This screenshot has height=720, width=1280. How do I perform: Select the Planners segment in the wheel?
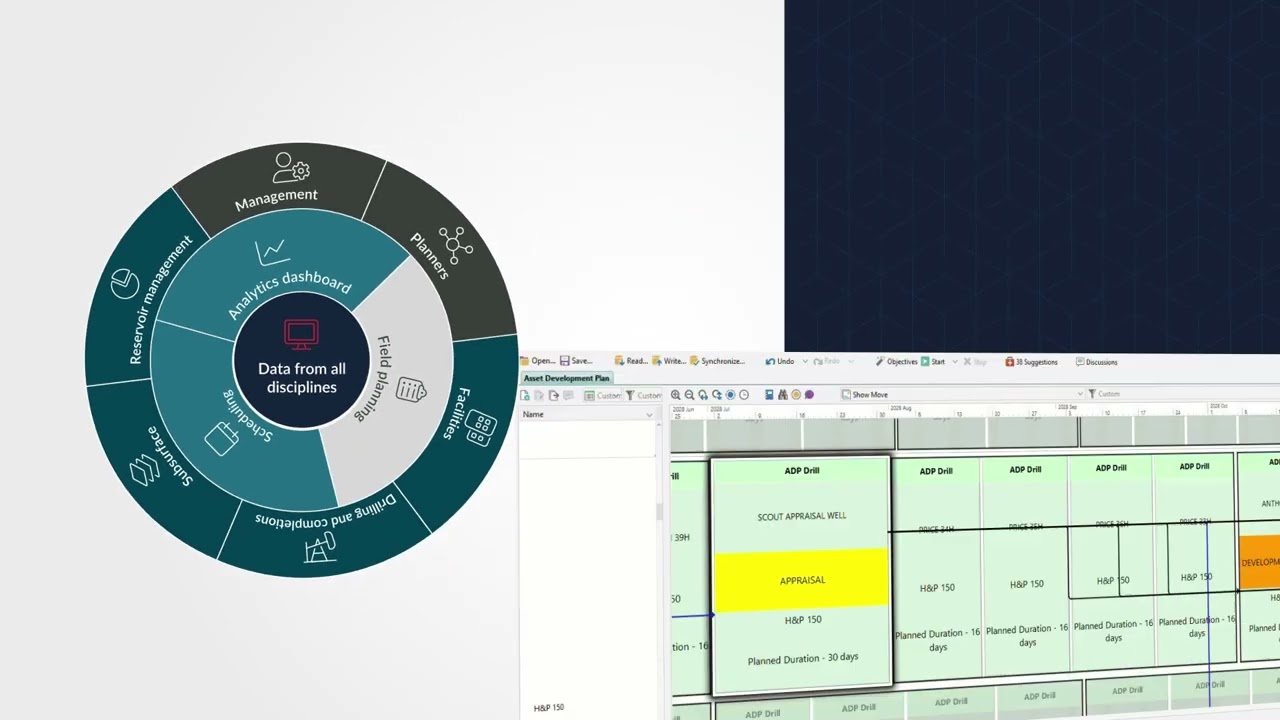click(x=440, y=250)
